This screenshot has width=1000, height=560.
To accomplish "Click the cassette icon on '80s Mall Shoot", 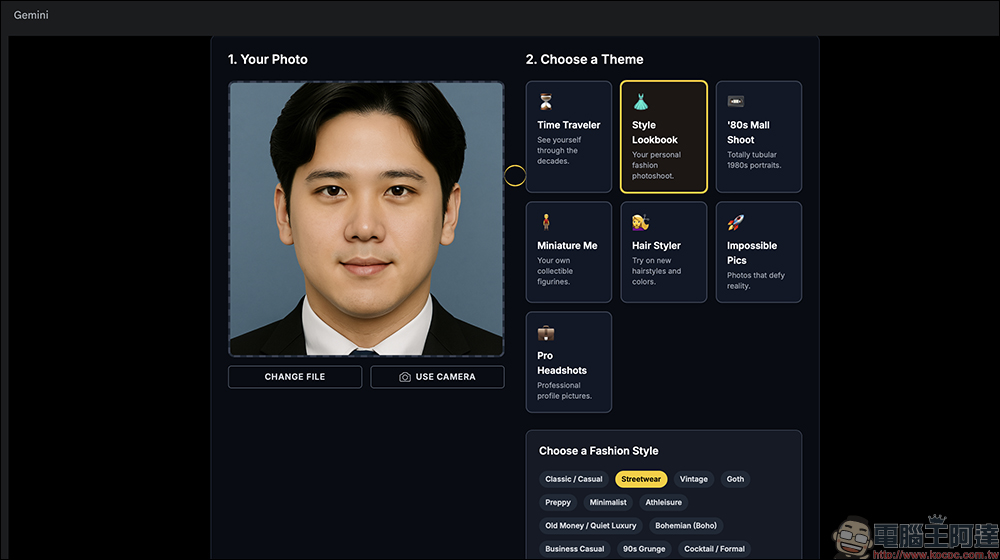I will (735, 101).
